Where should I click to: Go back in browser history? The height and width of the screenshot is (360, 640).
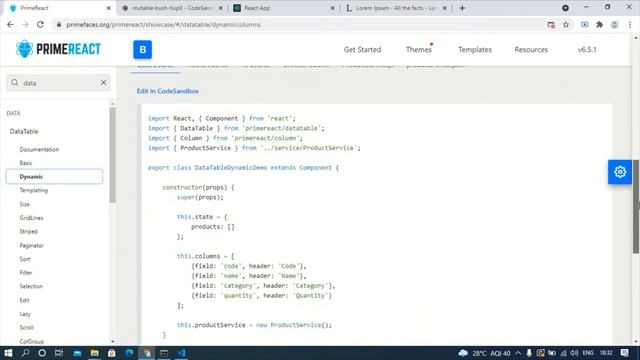point(10,24)
